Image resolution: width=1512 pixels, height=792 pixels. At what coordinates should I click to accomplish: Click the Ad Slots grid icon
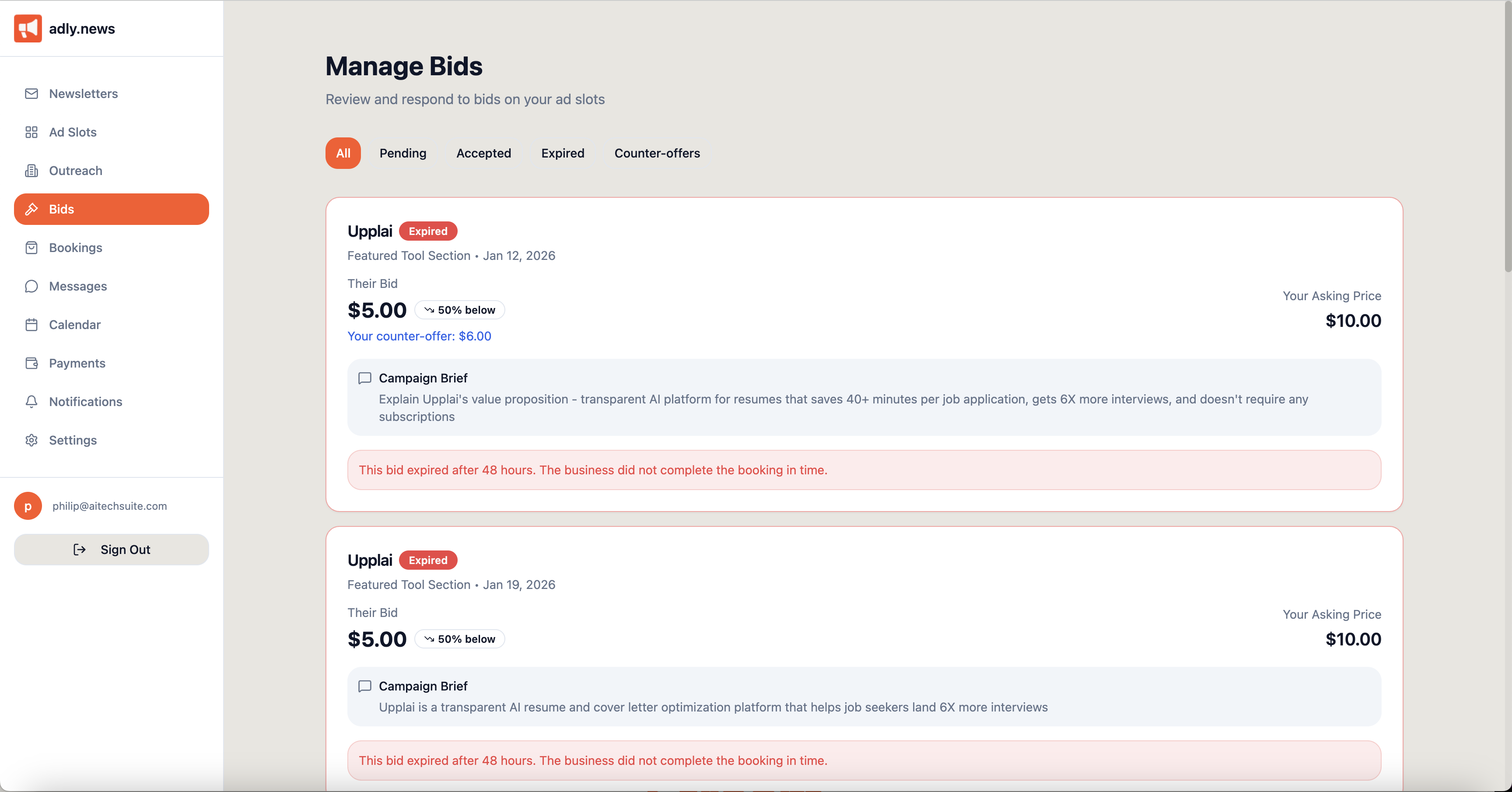31,132
